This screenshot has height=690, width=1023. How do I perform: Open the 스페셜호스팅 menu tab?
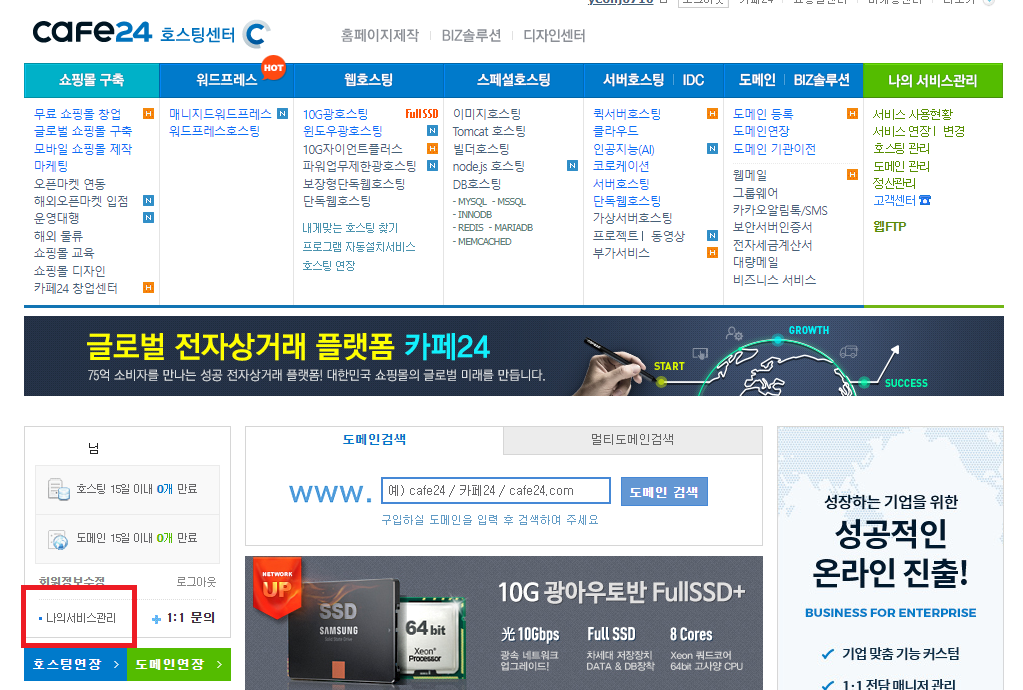[x=514, y=80]
